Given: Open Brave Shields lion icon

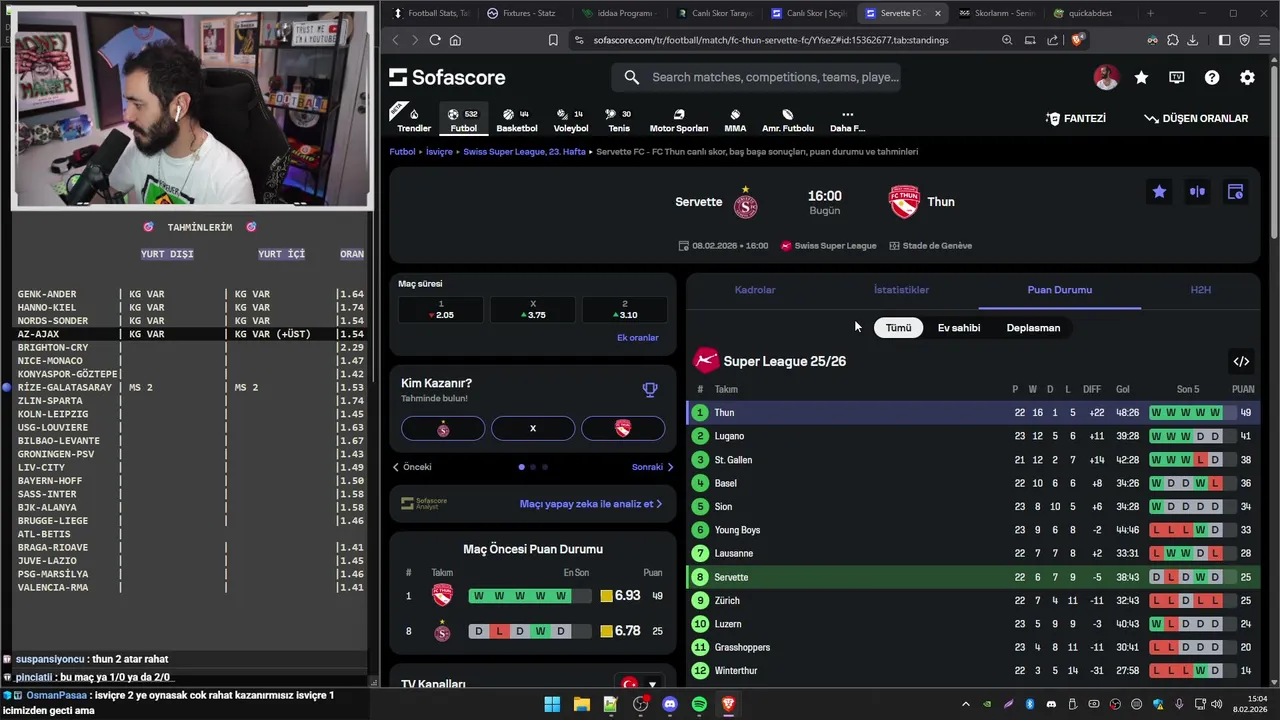Looking at the screenshot, I should (x=1077, y=40).
